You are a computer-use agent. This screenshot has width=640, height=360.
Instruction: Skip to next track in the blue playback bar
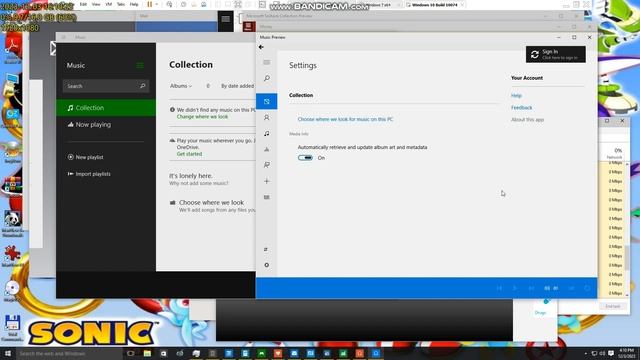tap(531, 288)
